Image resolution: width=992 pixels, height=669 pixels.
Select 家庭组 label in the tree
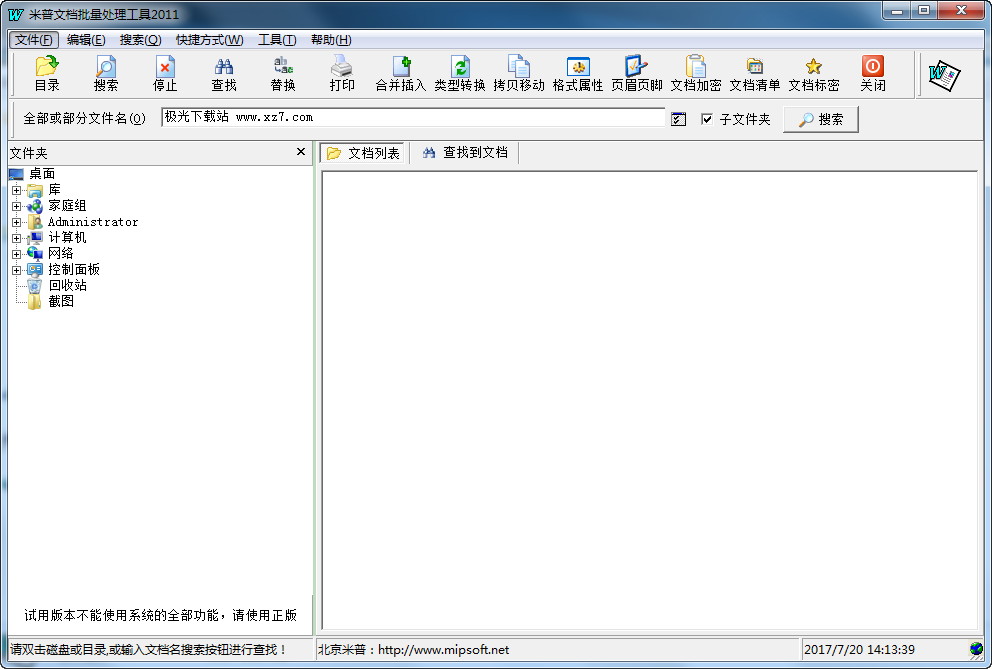[x=67, y=206]
